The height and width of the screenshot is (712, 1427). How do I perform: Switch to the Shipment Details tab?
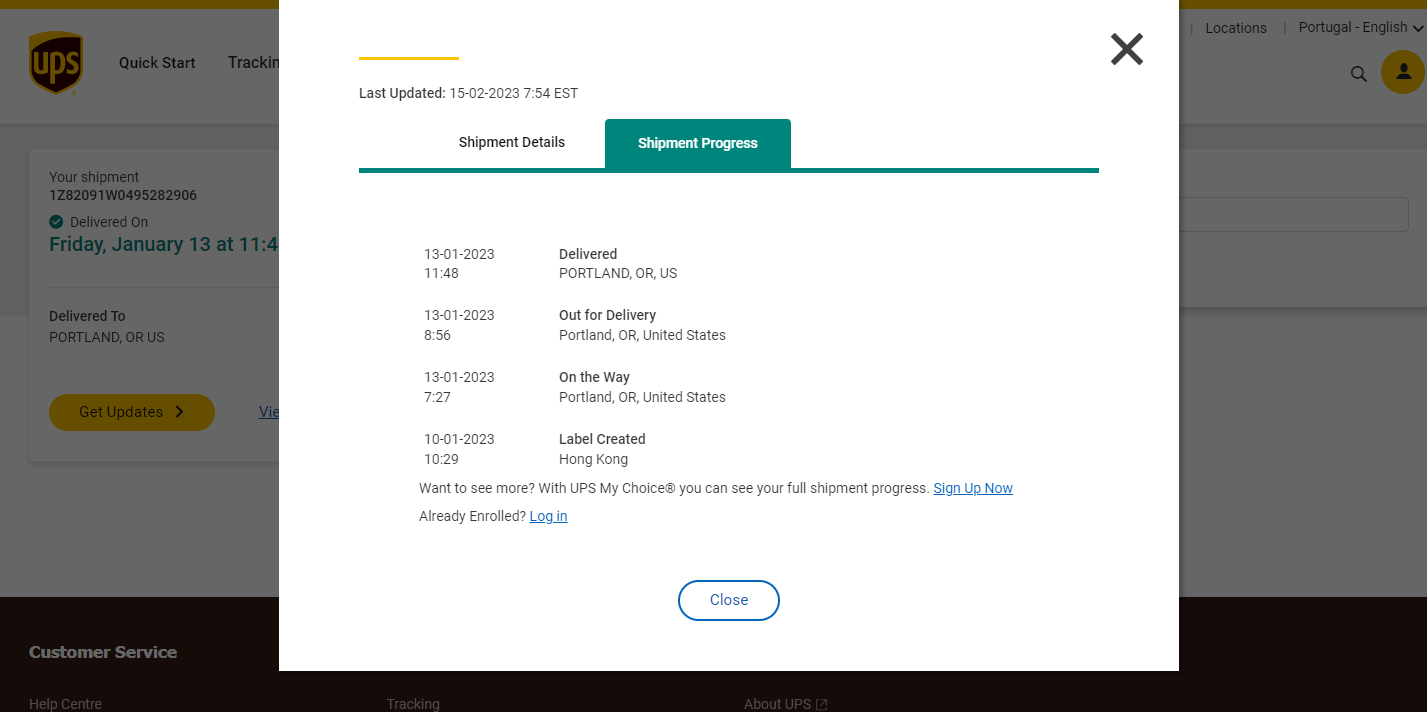pos(512,142)
